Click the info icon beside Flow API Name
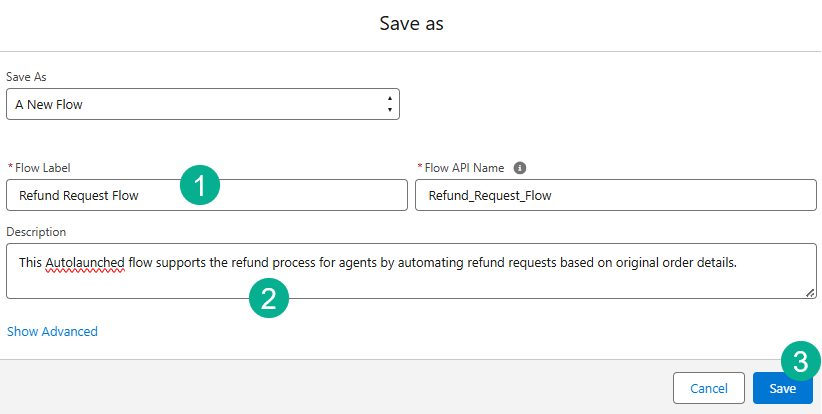 520,168
